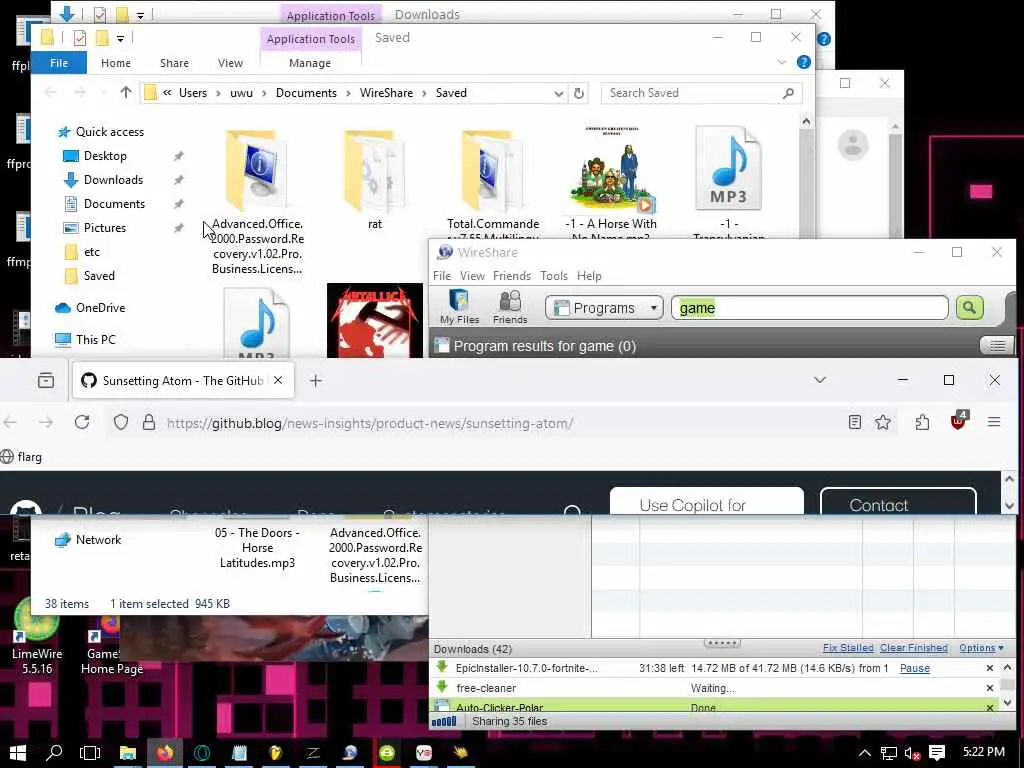Image resolution: width=1024 pixels, height=768 pixels.
Task: Open WireShare's Friends menu in the menu bar
Action: [512, 276]
